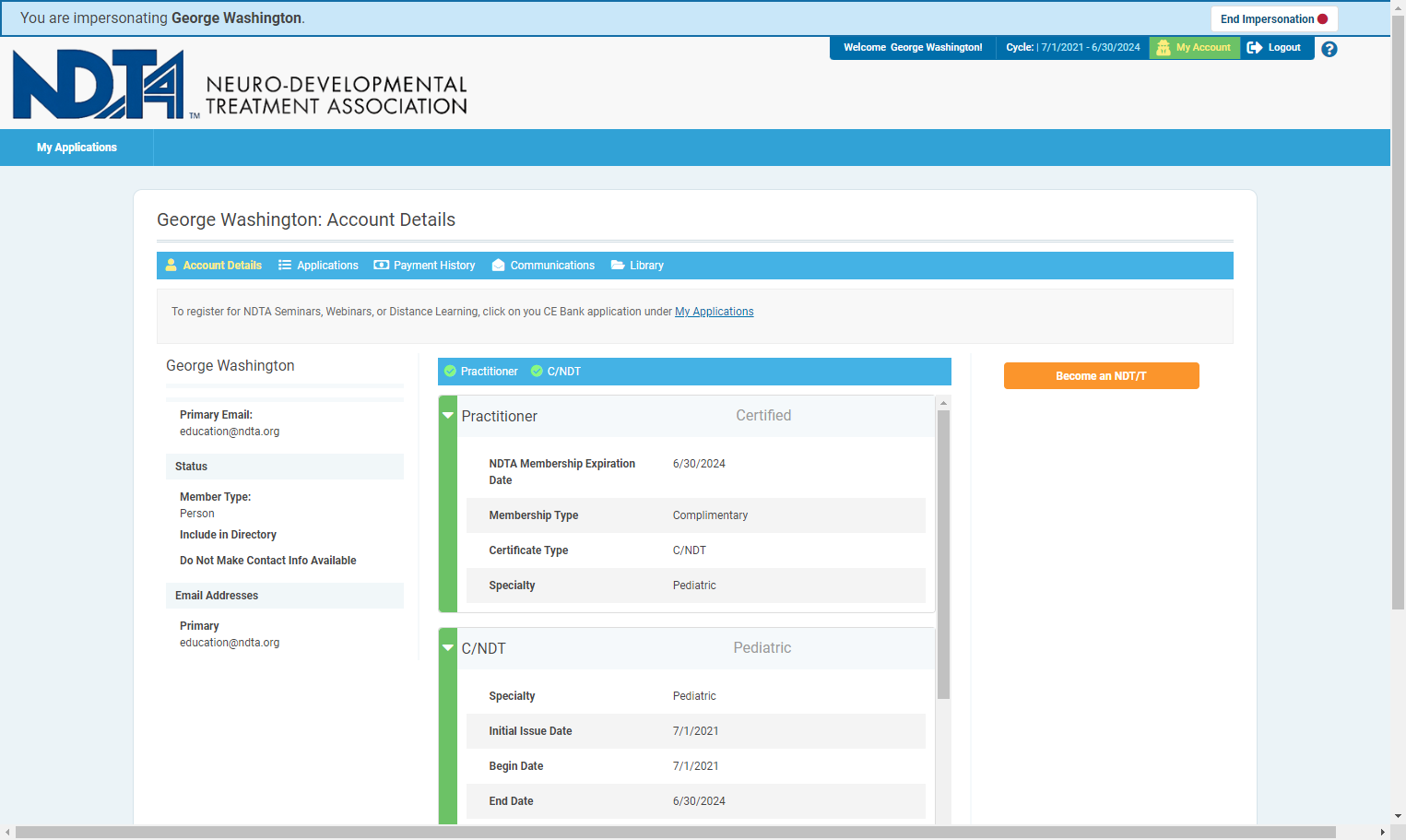Click the Payment History money icon
This screenshot has height=840, width=1406.
pos(381,265)
